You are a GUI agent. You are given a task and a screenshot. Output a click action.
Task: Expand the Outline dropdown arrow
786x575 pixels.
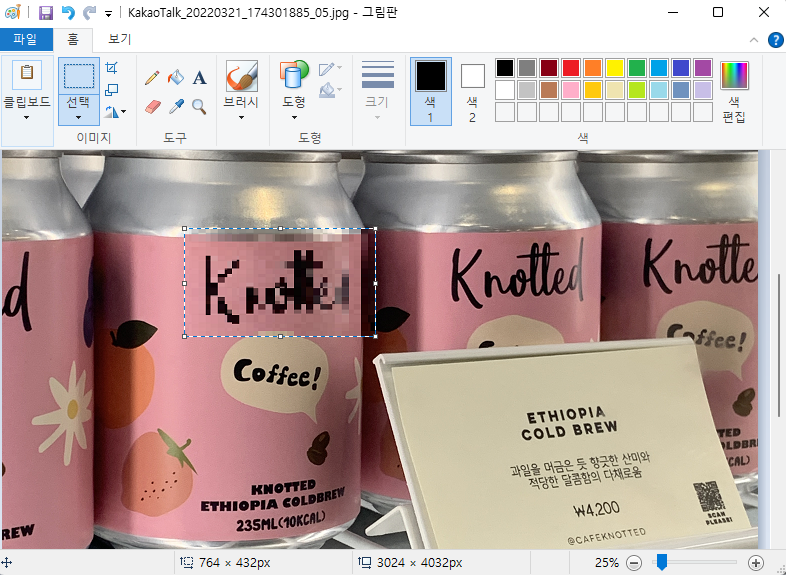pos(339,68)
